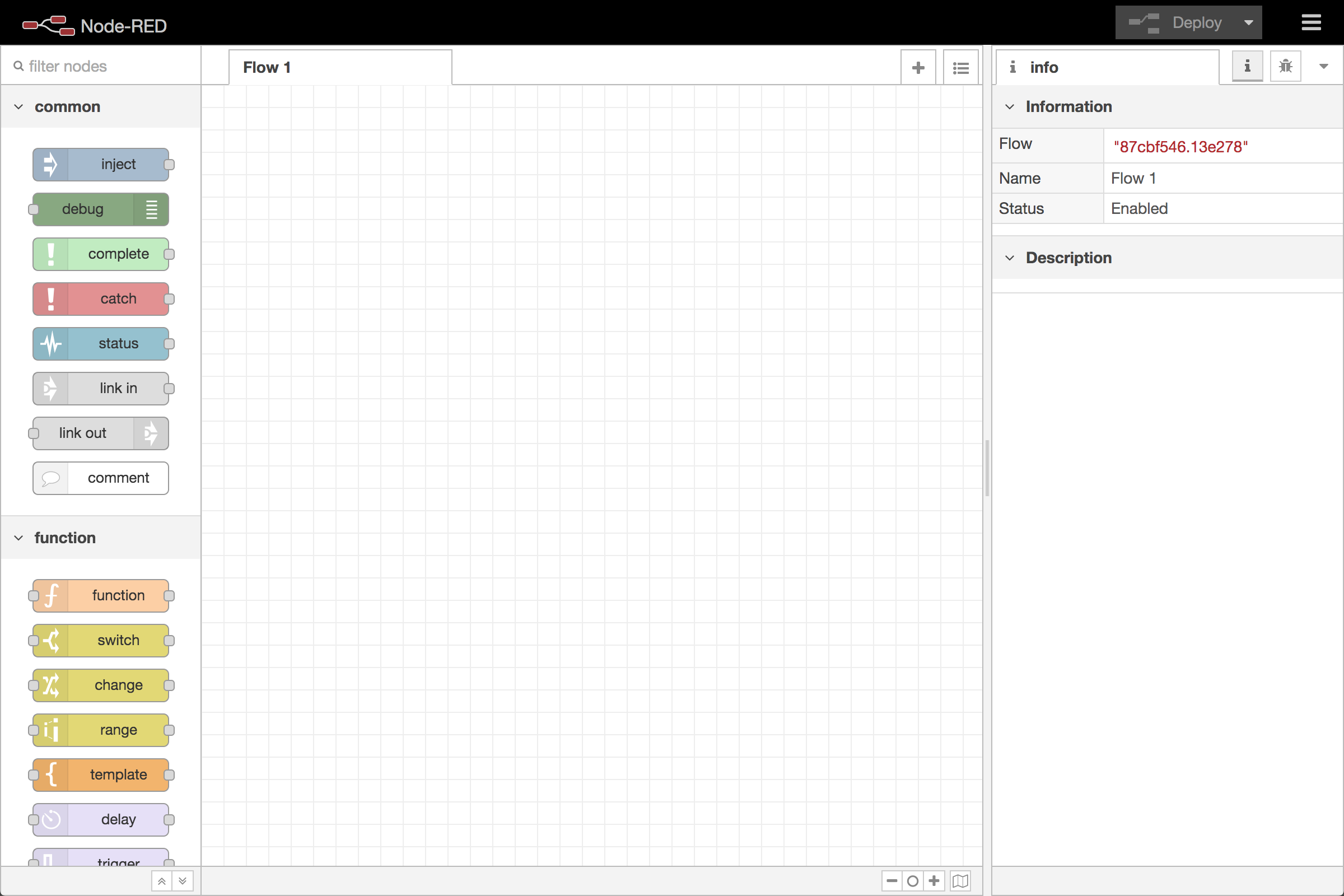
Task: Click the Flow label in Information table
Action: (1015, 143)
